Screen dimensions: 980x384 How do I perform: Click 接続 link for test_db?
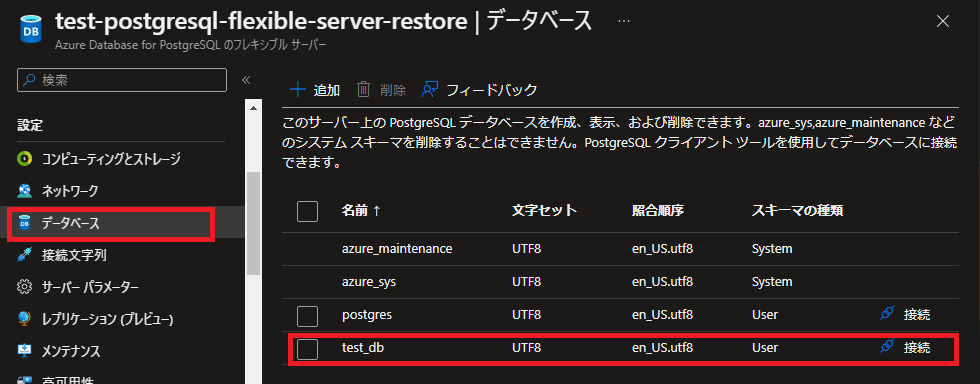pyautogui.click(x=917, y=348)
